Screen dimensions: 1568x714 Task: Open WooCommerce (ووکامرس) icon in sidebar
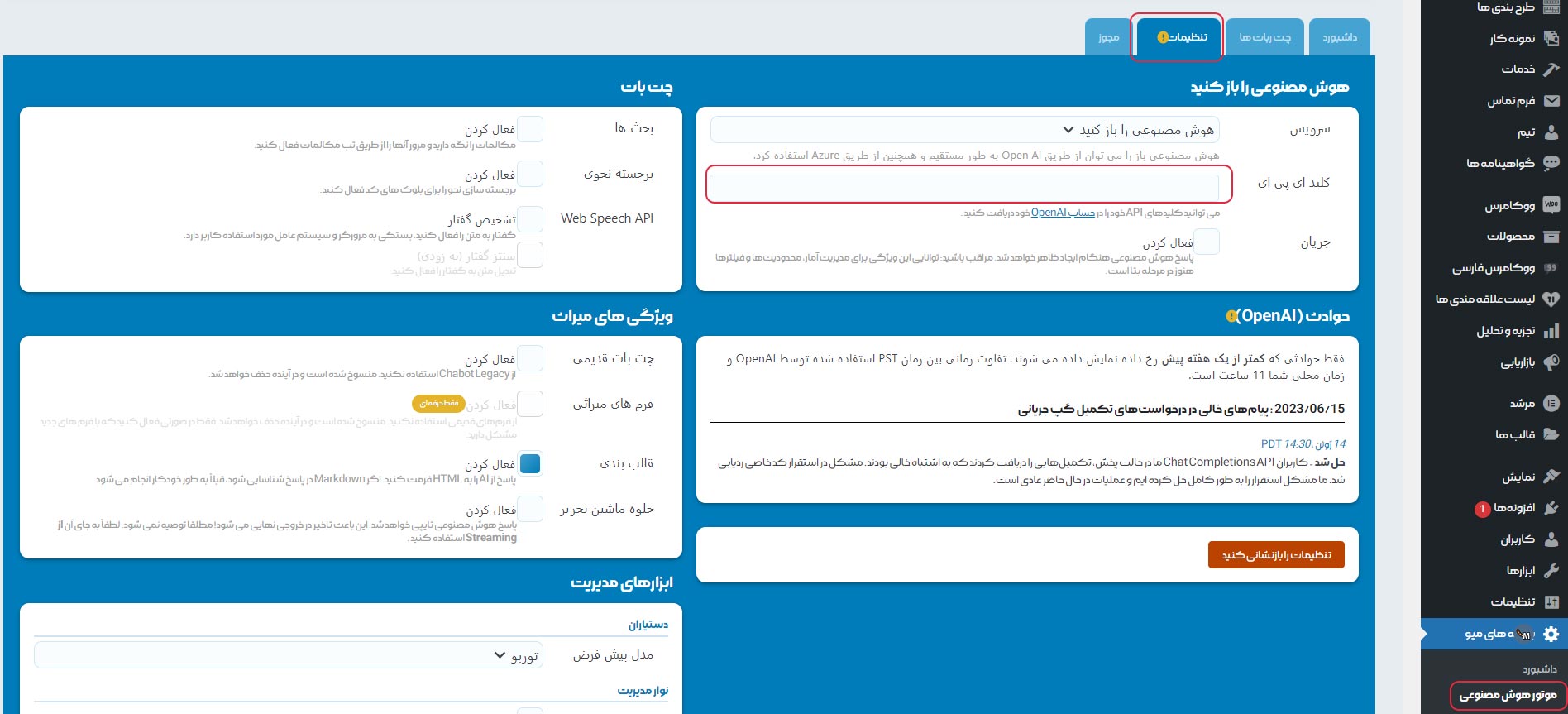click(x=1551, y=204)
